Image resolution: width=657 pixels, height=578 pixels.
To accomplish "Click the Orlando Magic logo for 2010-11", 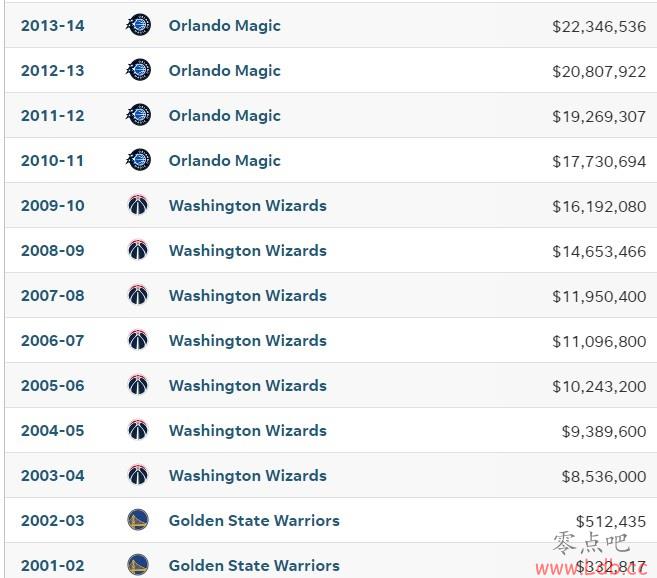I will point(139,160).
